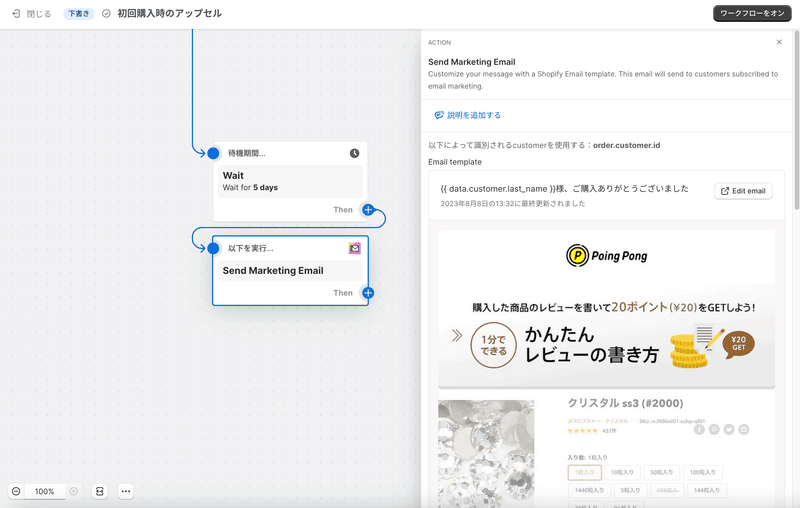The height and width of the screenshot is (508, 800).
Task: Click the review guide banner かんたんレビューの書き方
Action: point(606,343)
